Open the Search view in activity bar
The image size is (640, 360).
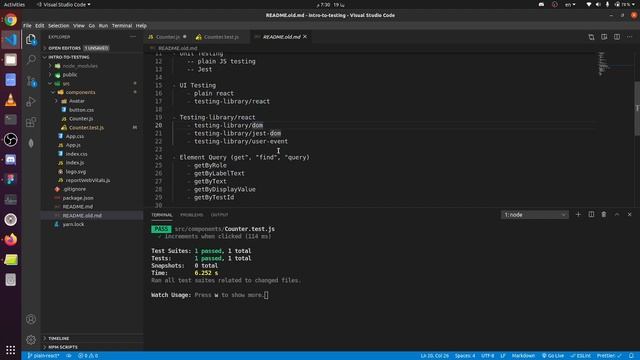pos(31,60)
